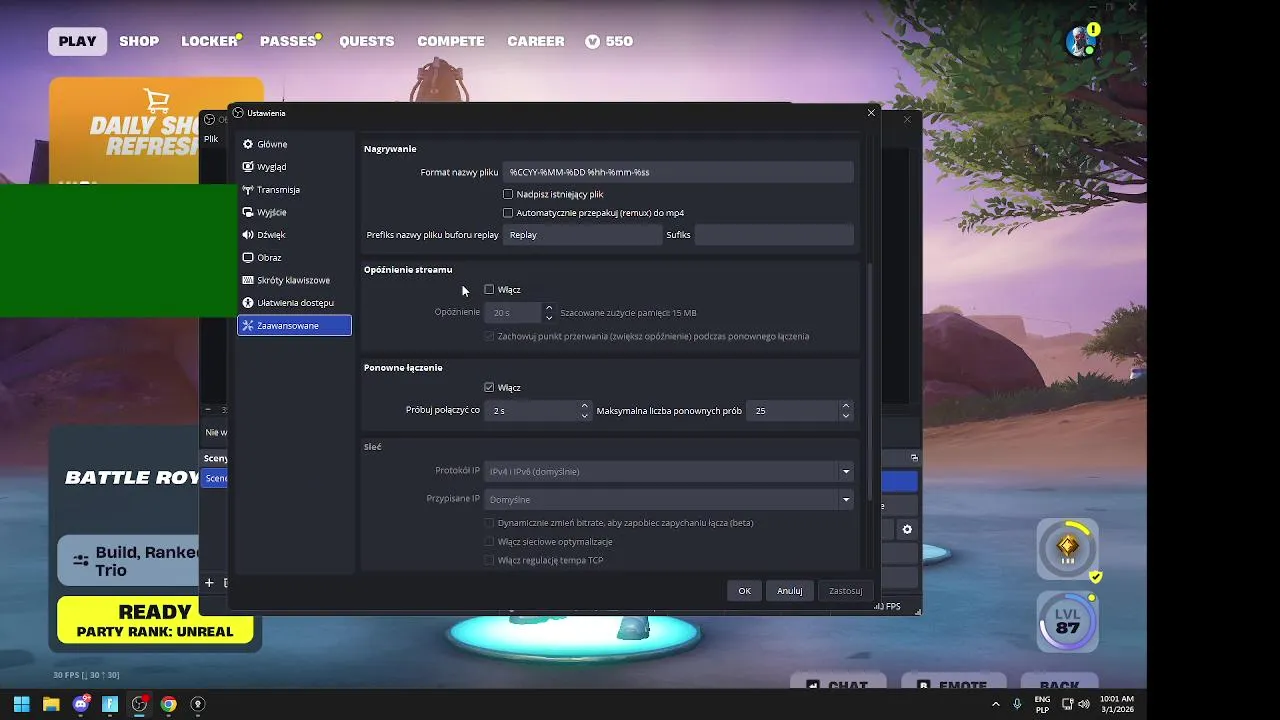Increase Opóźnienie value with up arrow
This screenshot has width=1280, height=720.
pyautogui.click(x=549, y=308)
